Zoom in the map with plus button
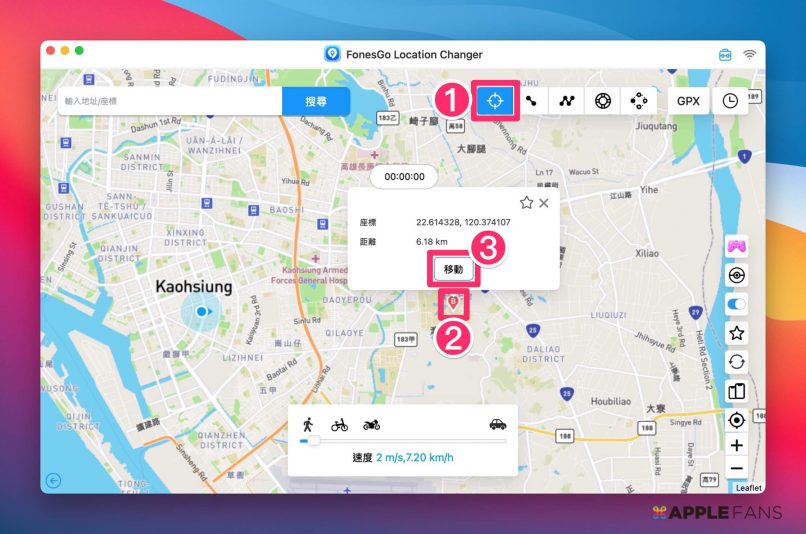The image size is (806, 534). click(737, 446)
